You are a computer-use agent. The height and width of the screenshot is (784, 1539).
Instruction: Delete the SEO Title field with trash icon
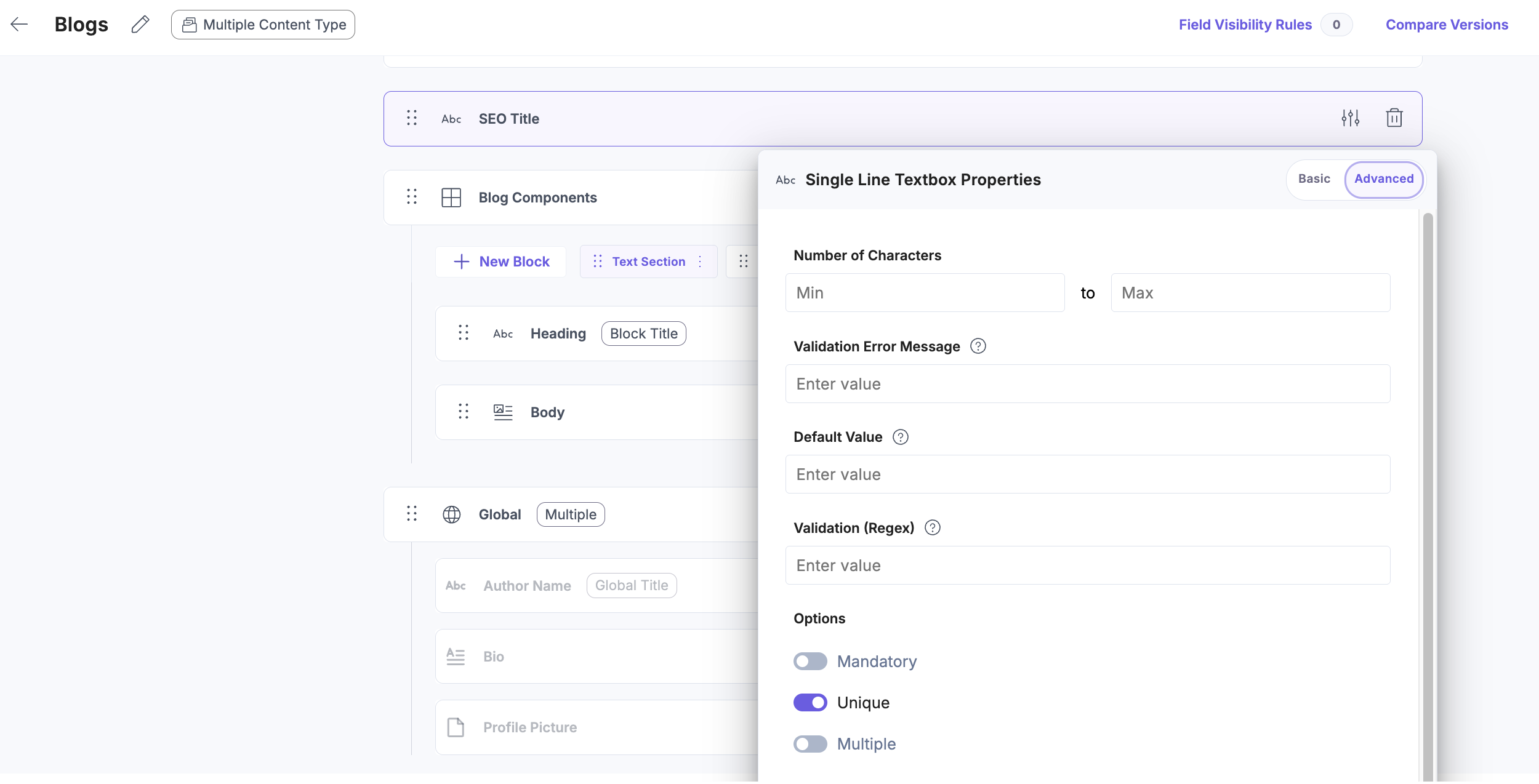1394,118
